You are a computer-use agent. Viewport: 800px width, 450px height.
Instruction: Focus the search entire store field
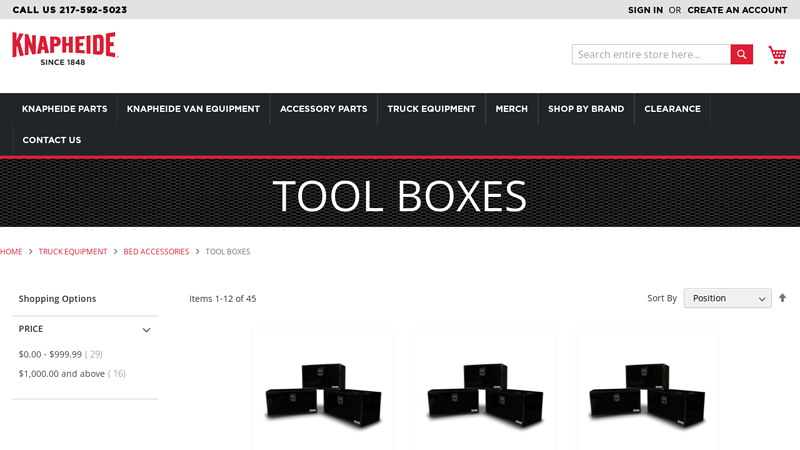pos(651,55)
